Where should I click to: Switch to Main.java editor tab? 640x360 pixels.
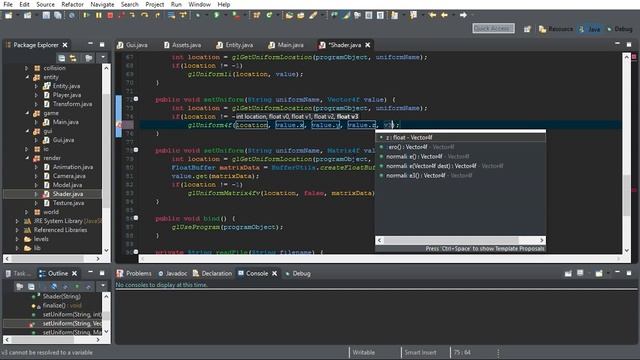click(x=286, y=45)
